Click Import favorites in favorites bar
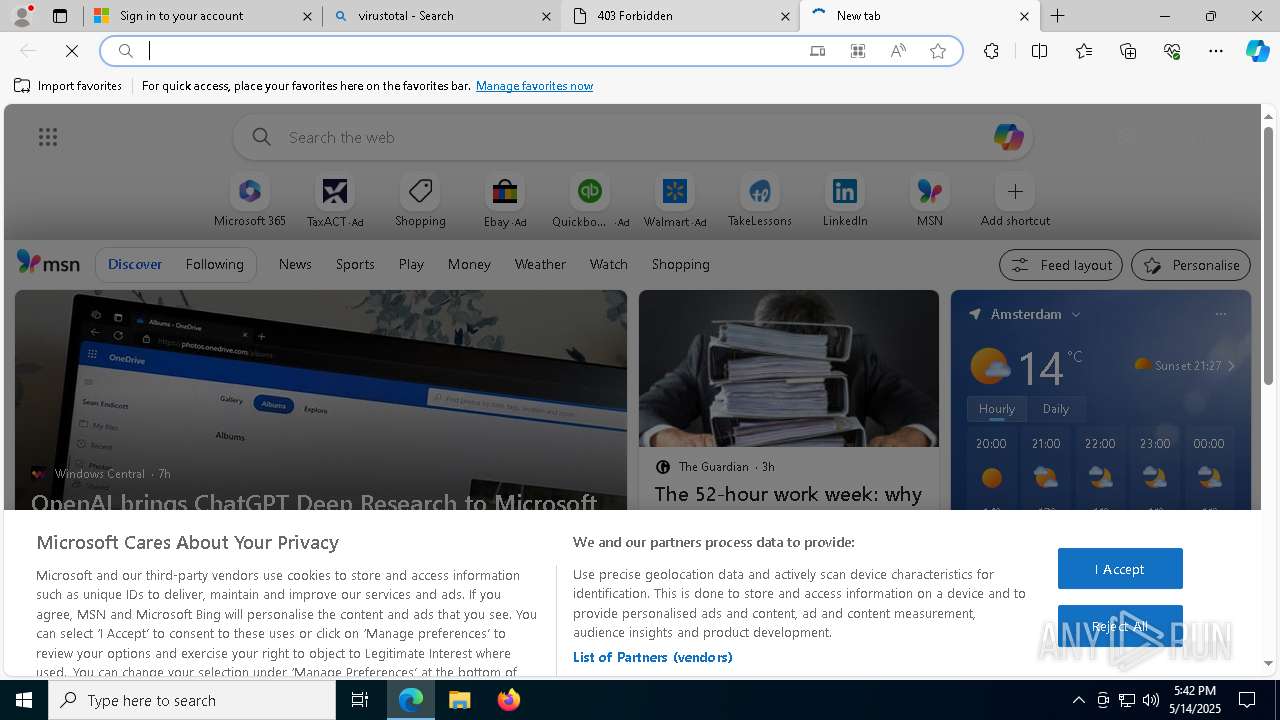This screenshot has height=720, width=1280. (x=68, y=86)
